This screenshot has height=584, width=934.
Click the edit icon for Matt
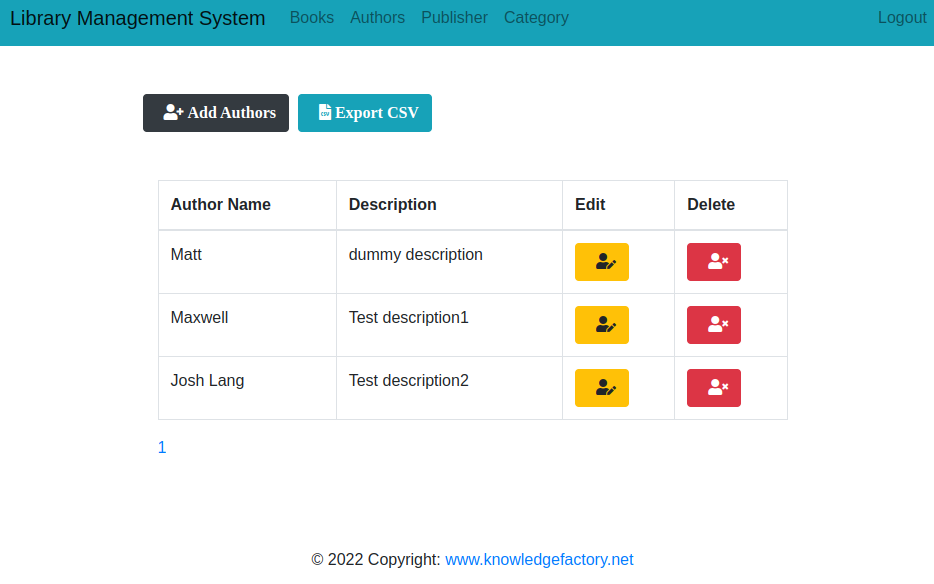pos(602,262)
